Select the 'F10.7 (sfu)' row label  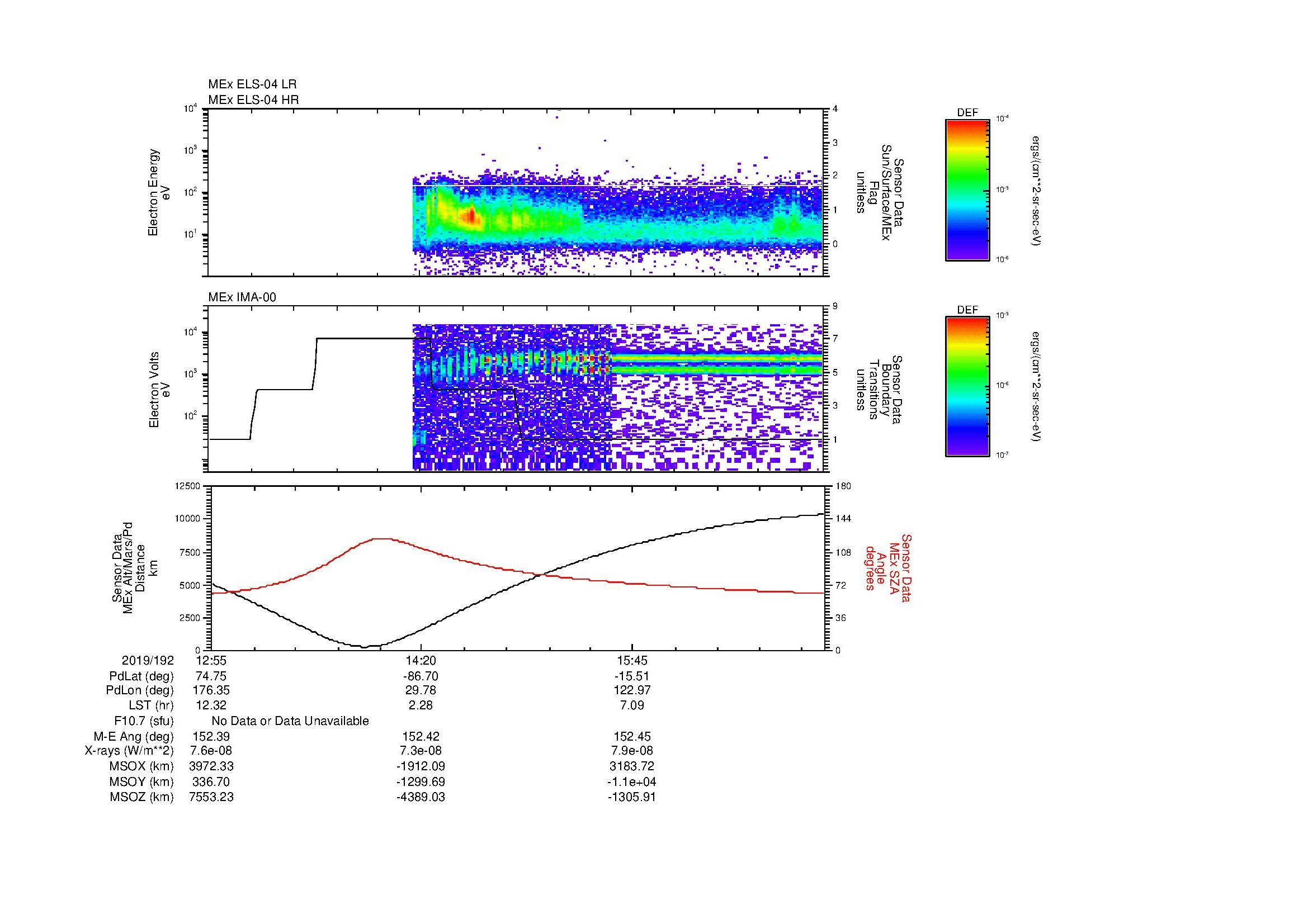tap(144, 721)
